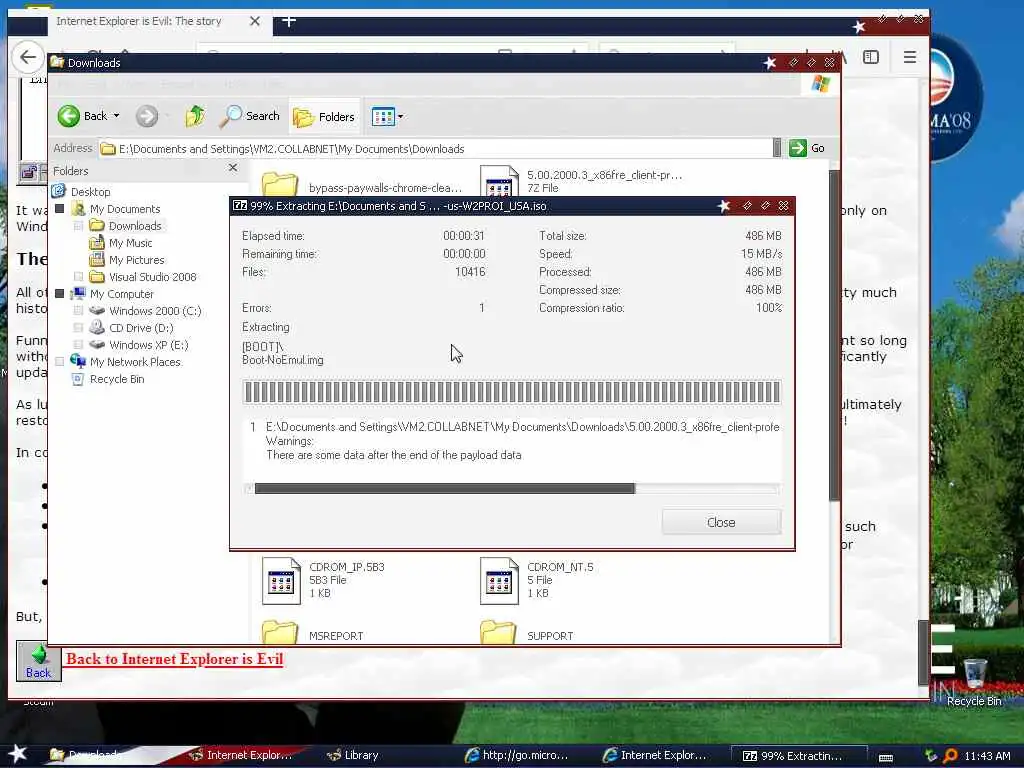Image resolution: width=1024 pixels, height=768 pixels.
Task: Open the Address bar dropdown
Action: pyautogui.click(x=776, y=148)
